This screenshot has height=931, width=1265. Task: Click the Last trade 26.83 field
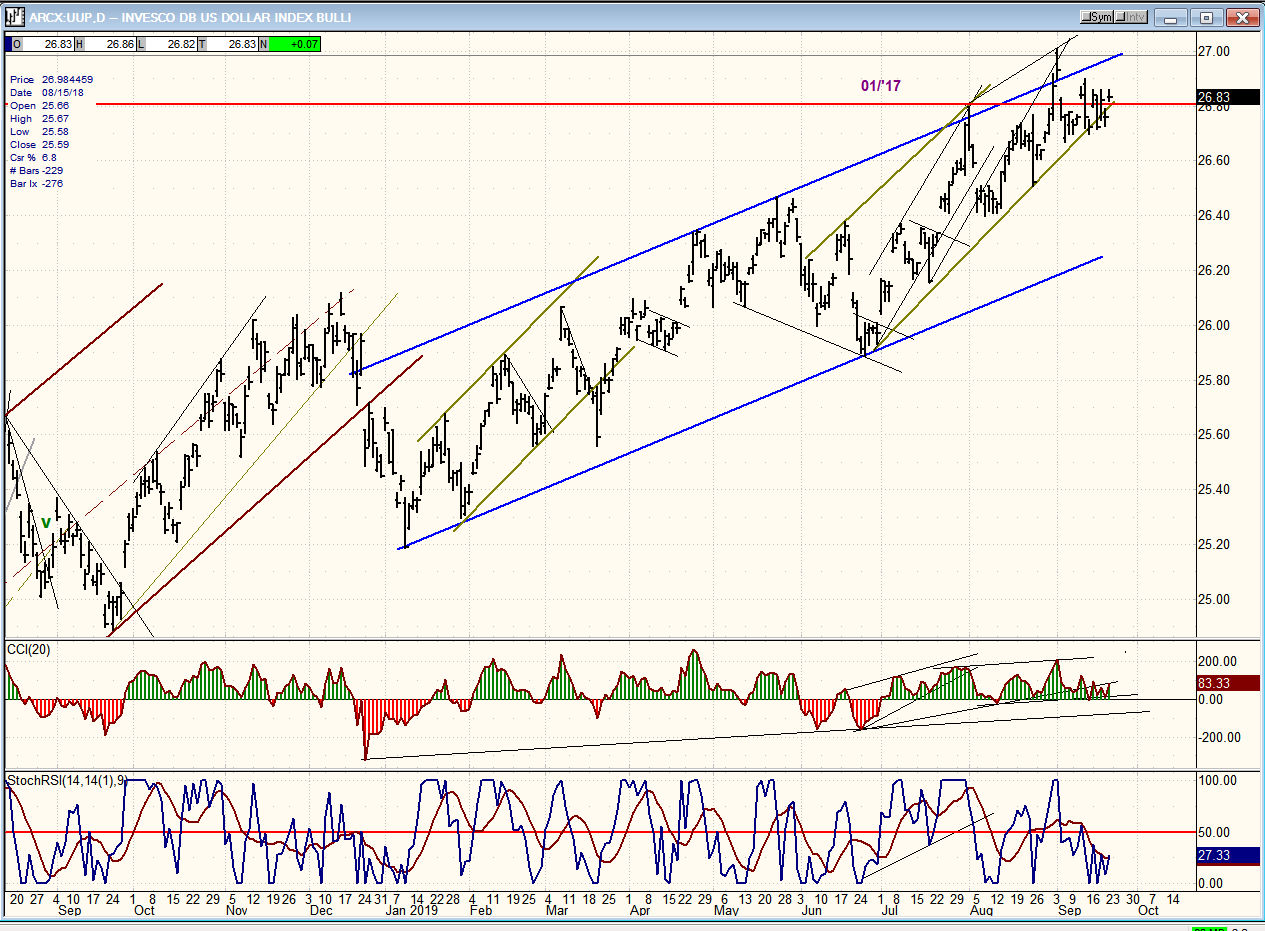[x=235, y=44]
